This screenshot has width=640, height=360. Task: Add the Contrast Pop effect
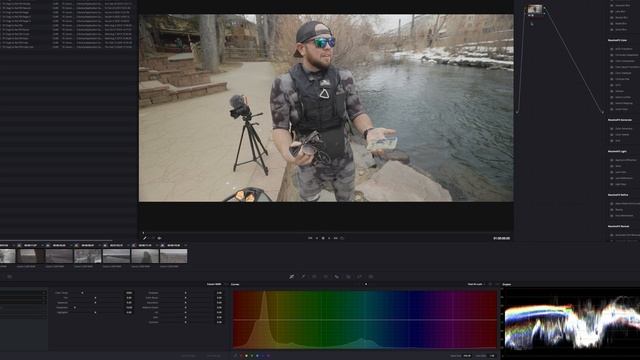coord(622,79)
